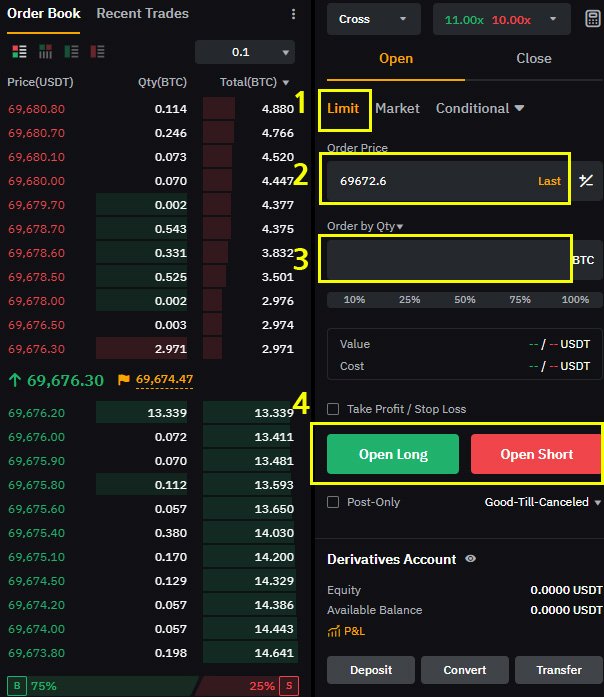Viewport: 604px width, 697px height.
Task: Open the order book three-dot options menu
Action: pyautogui.click(x=293, y=14)
